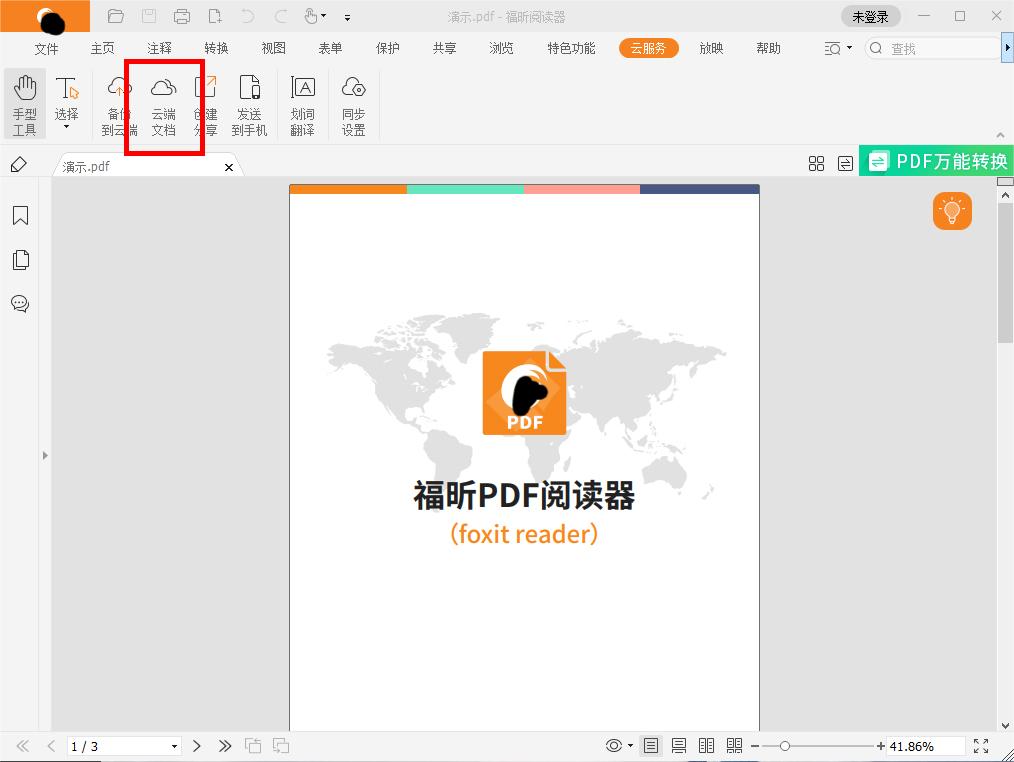This screenshot has width=1014, height=762.
Task: Open the bookmarks panel in left sidebar
Action: 20,215
